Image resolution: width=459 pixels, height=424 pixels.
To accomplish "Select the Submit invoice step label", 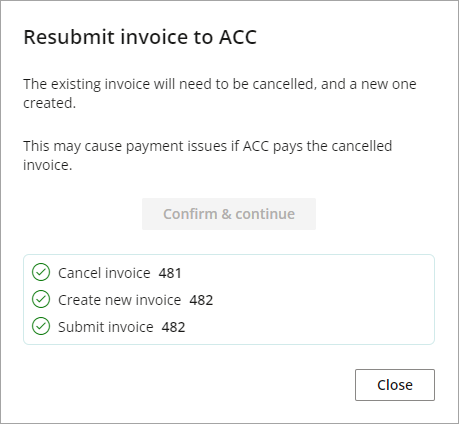I will [106, 327].
